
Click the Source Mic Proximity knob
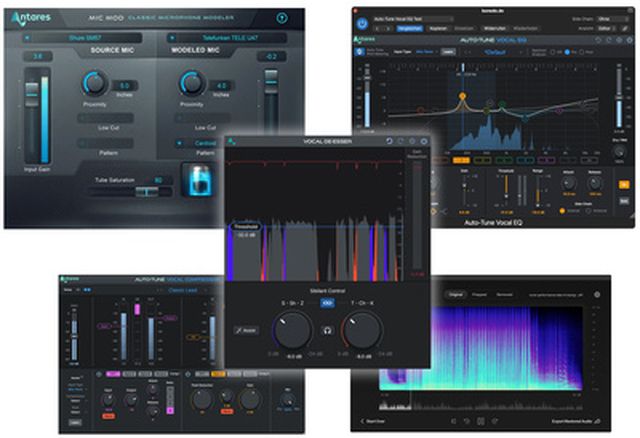[x=95, y=83]
